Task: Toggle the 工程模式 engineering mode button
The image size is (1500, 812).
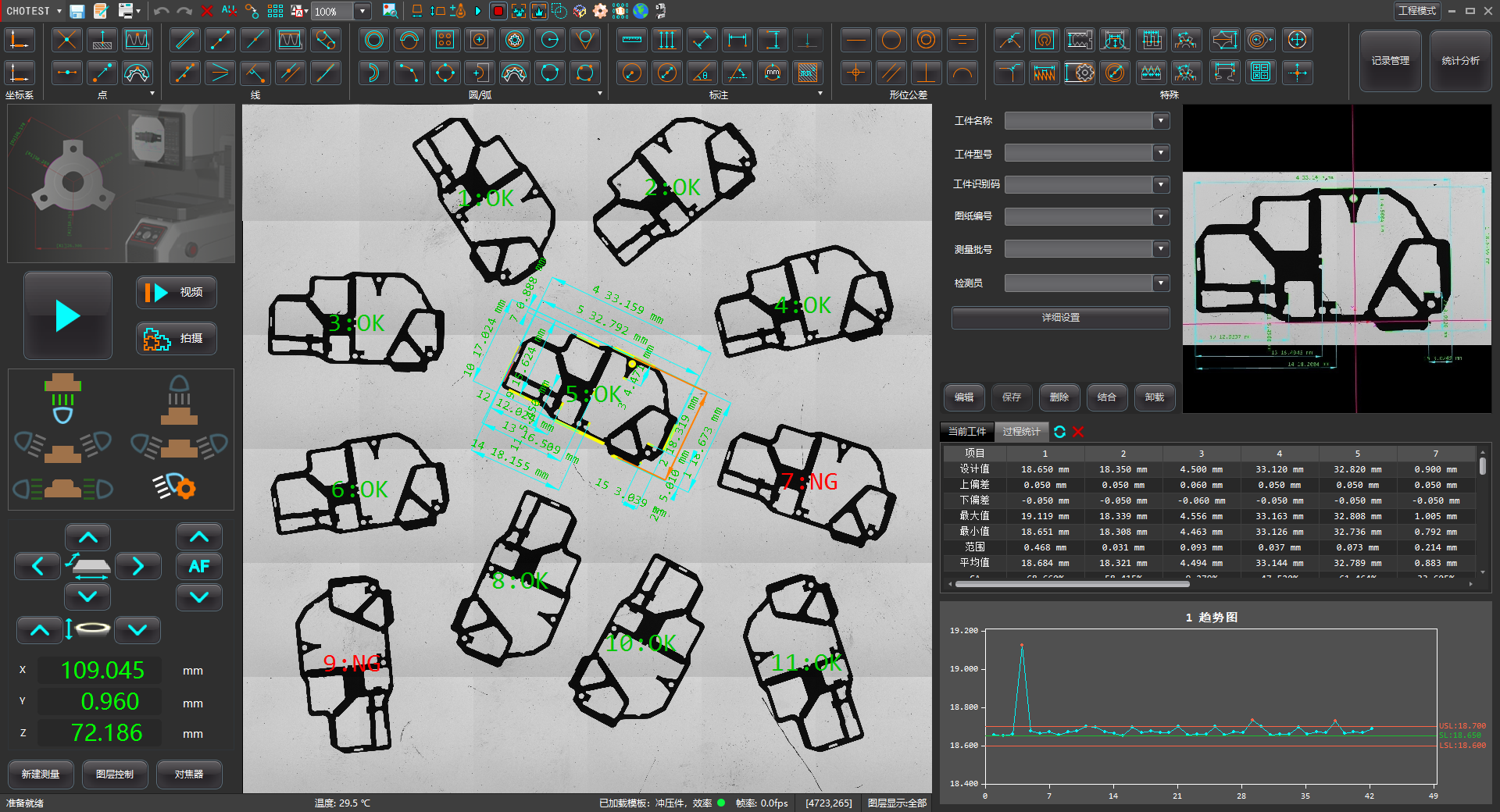Action: pyautogui.click(x=1416, y=11)
